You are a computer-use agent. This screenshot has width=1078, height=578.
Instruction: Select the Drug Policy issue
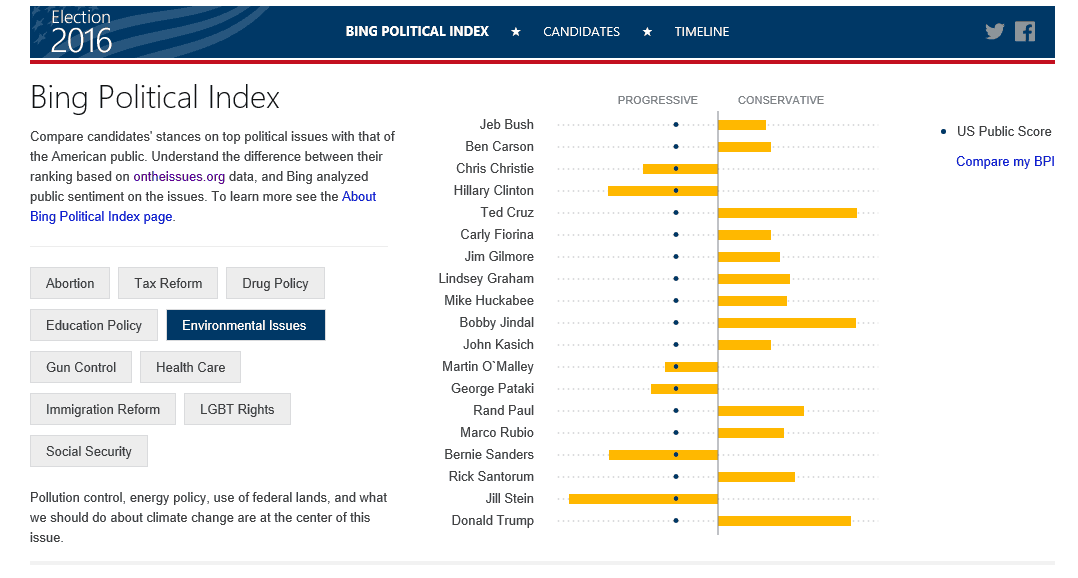[x=275, y=283]
